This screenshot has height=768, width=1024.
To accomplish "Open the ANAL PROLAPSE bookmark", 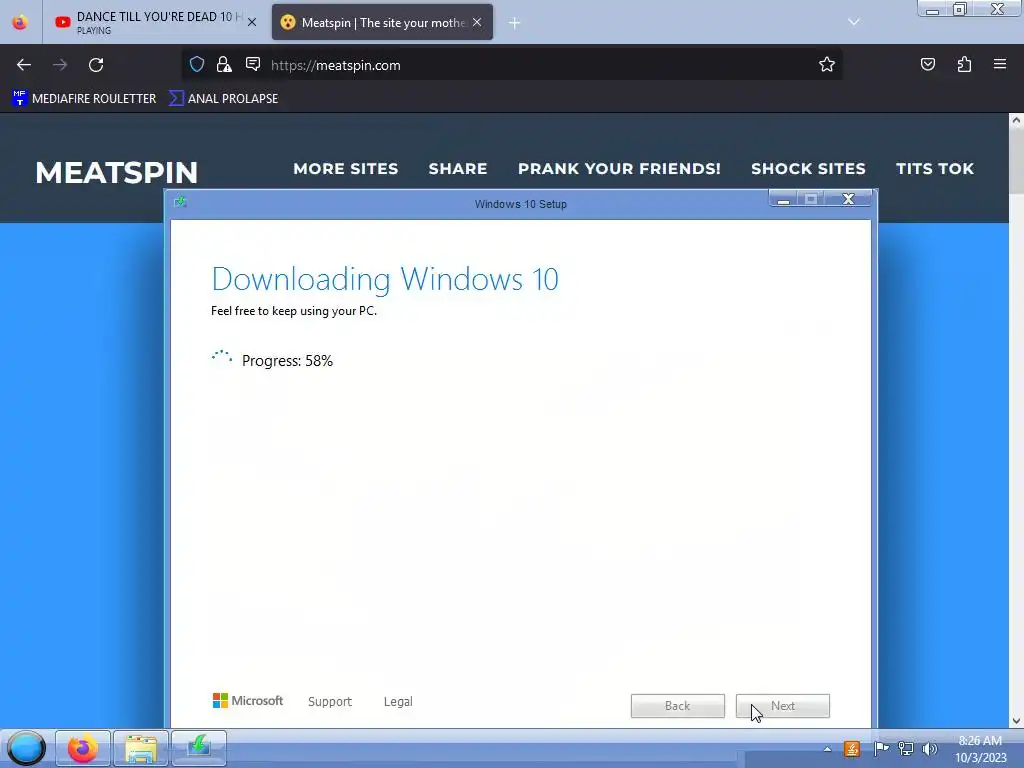I will (223, 99).
